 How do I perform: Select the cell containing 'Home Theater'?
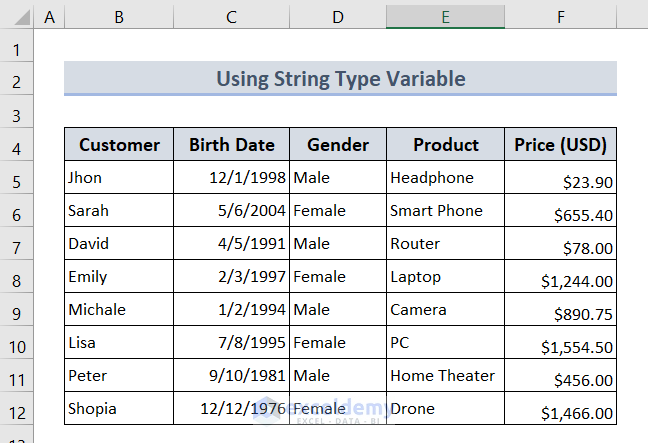pyautogui.click(x=445, y=376)
